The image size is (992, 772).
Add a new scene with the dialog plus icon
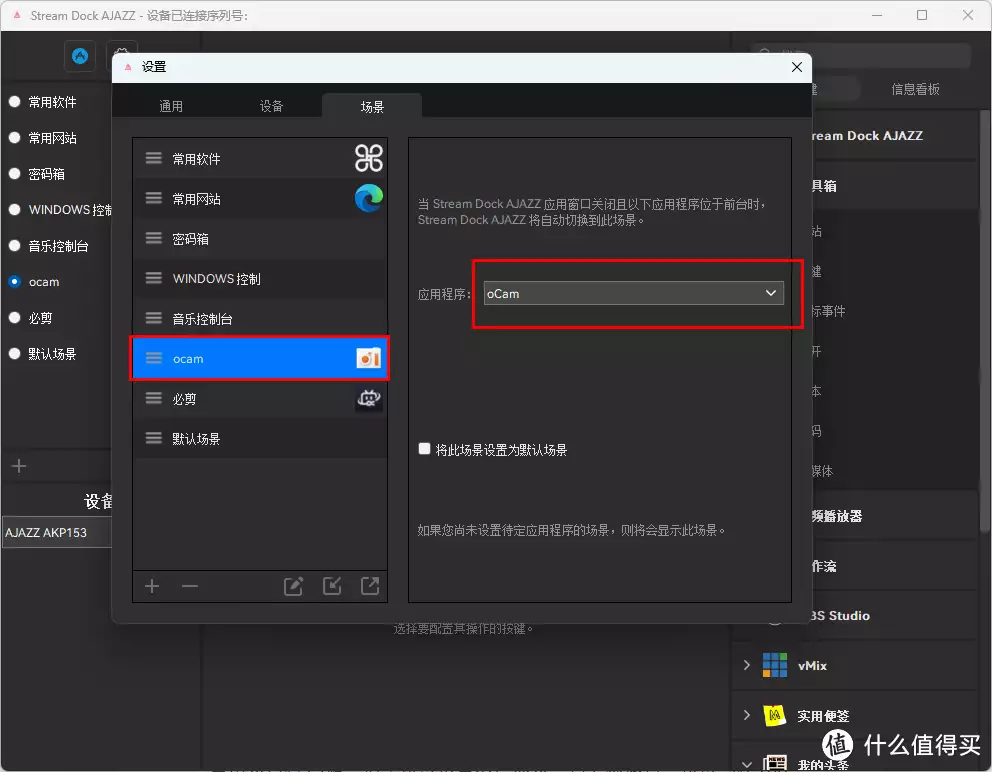[x=152, y=586]
